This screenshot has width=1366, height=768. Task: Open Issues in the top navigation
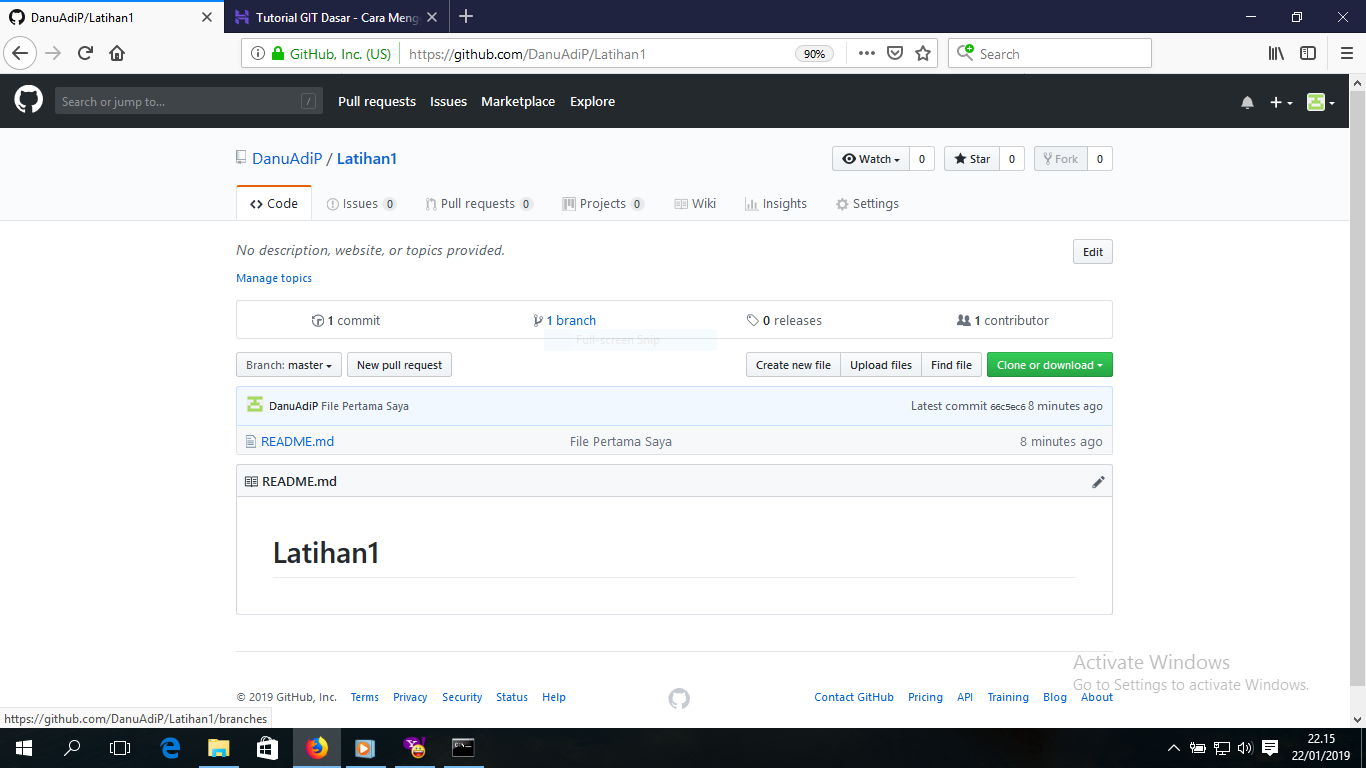448,101
